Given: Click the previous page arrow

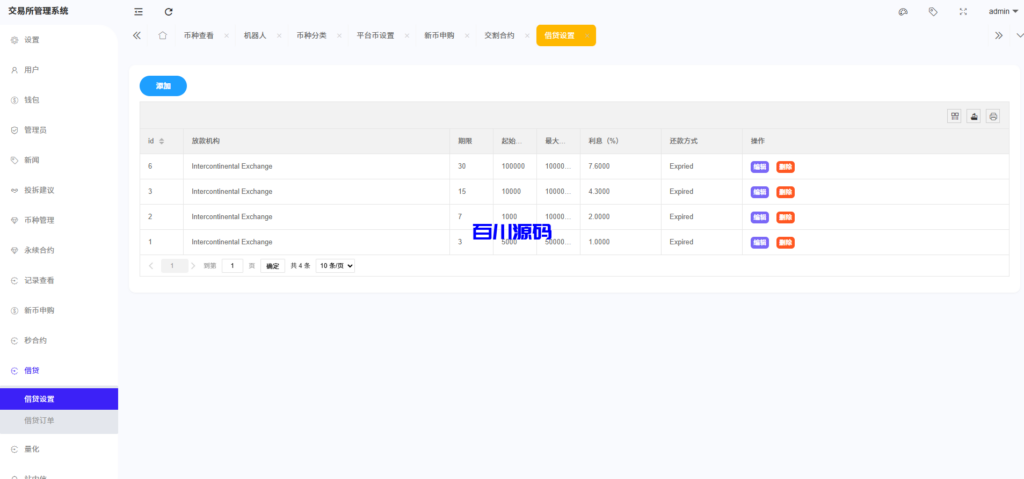Looking at the screenshot, I should [x=152, y=266].
